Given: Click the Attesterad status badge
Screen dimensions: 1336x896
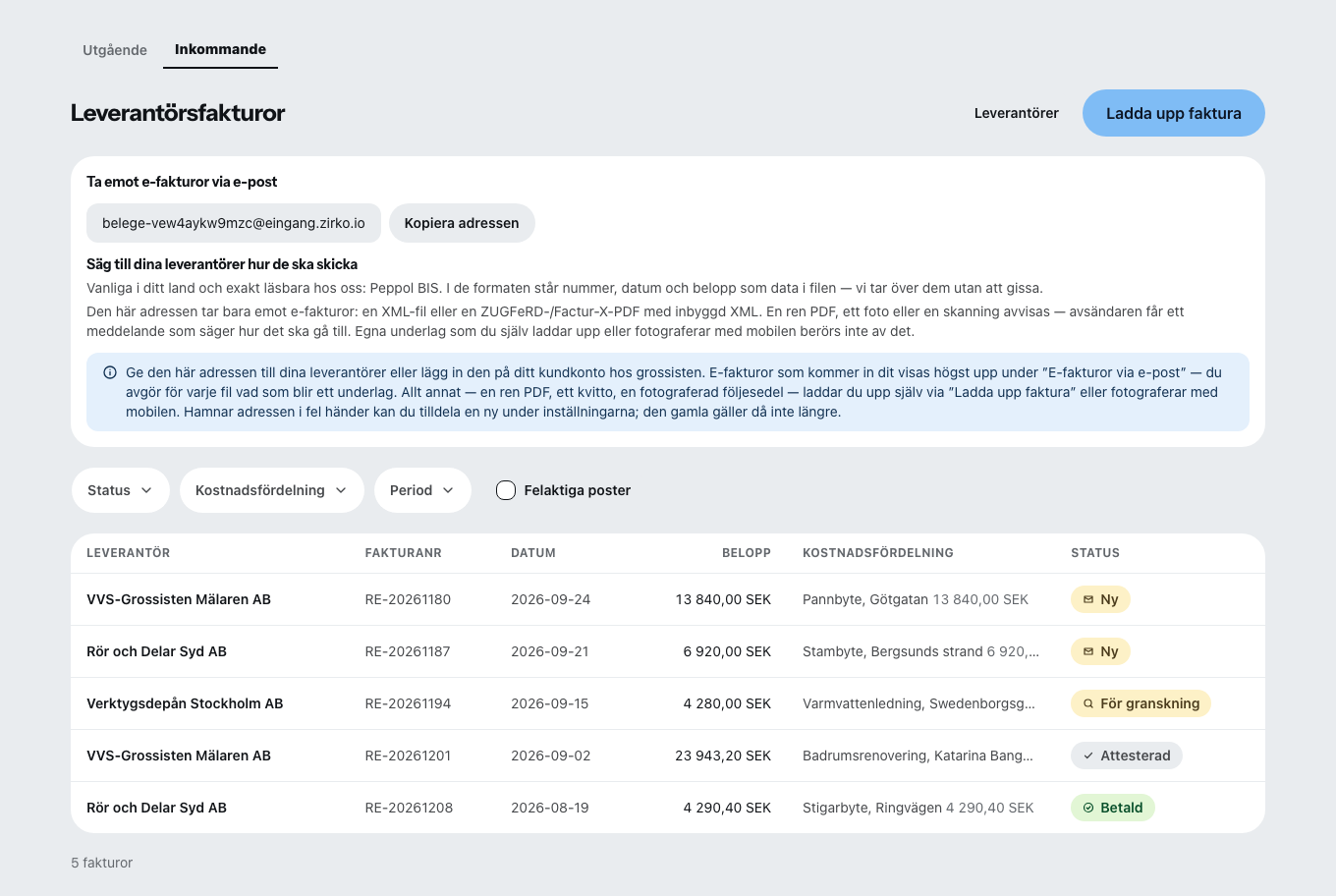Looking at the screenshot, I should pos(1126,756).
